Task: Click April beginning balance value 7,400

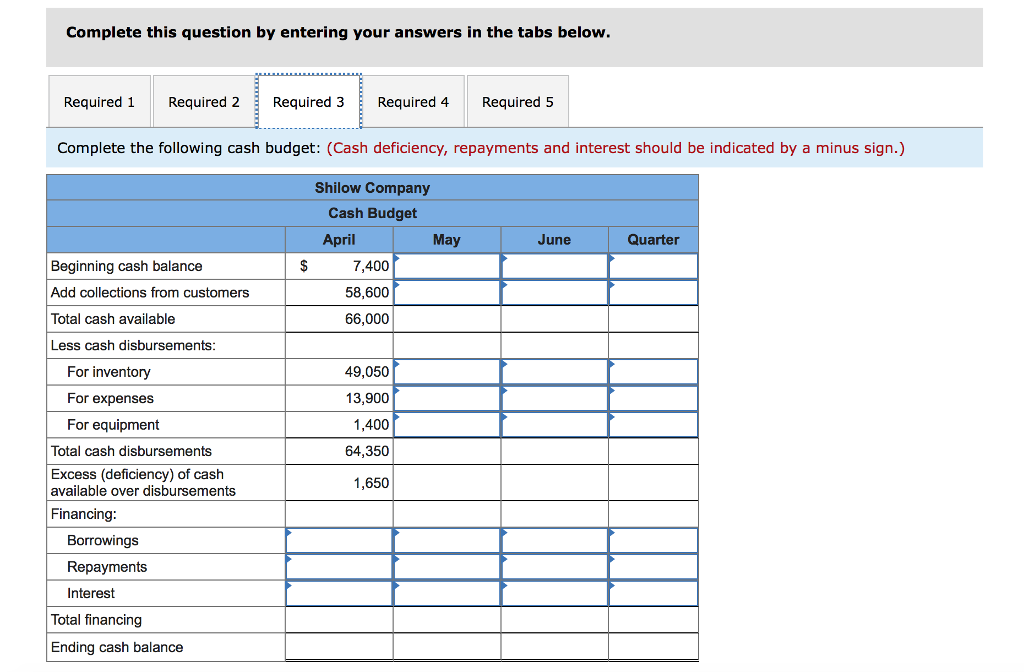Action: point(370,266)
